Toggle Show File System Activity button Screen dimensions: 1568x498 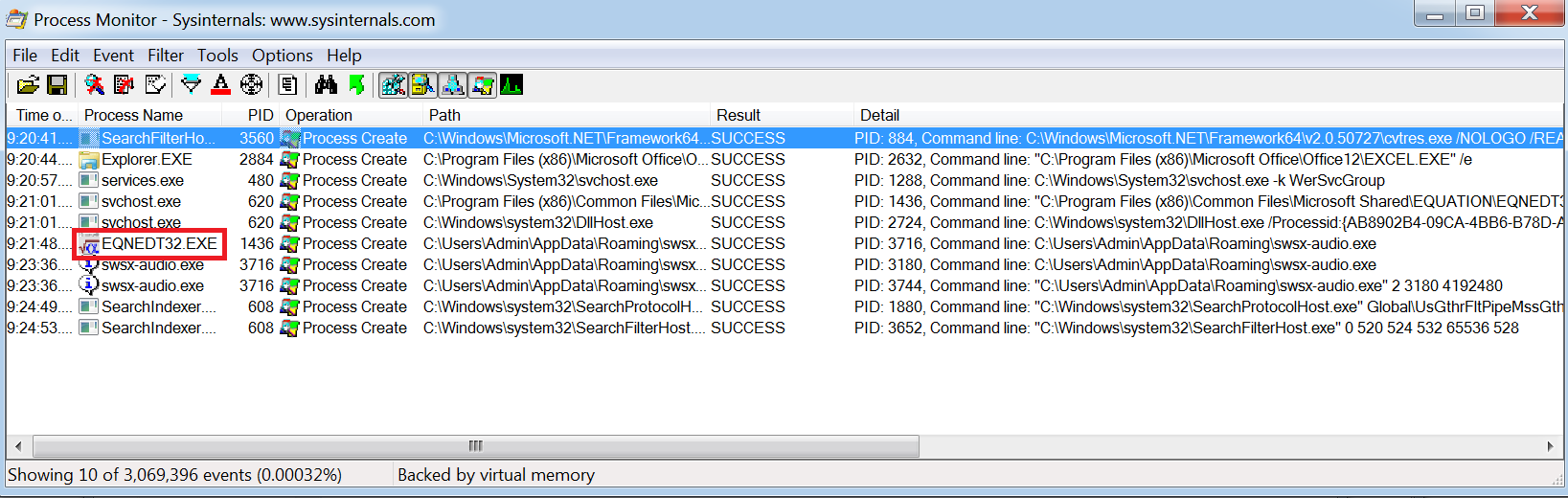point(423,85)
